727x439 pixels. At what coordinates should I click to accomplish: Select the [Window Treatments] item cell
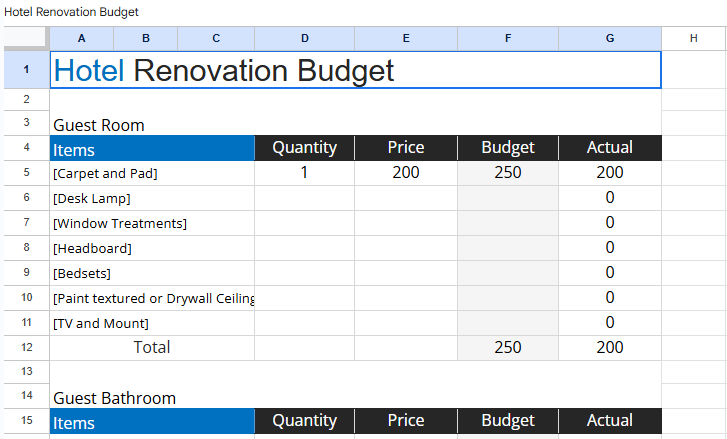click(119, 223)
